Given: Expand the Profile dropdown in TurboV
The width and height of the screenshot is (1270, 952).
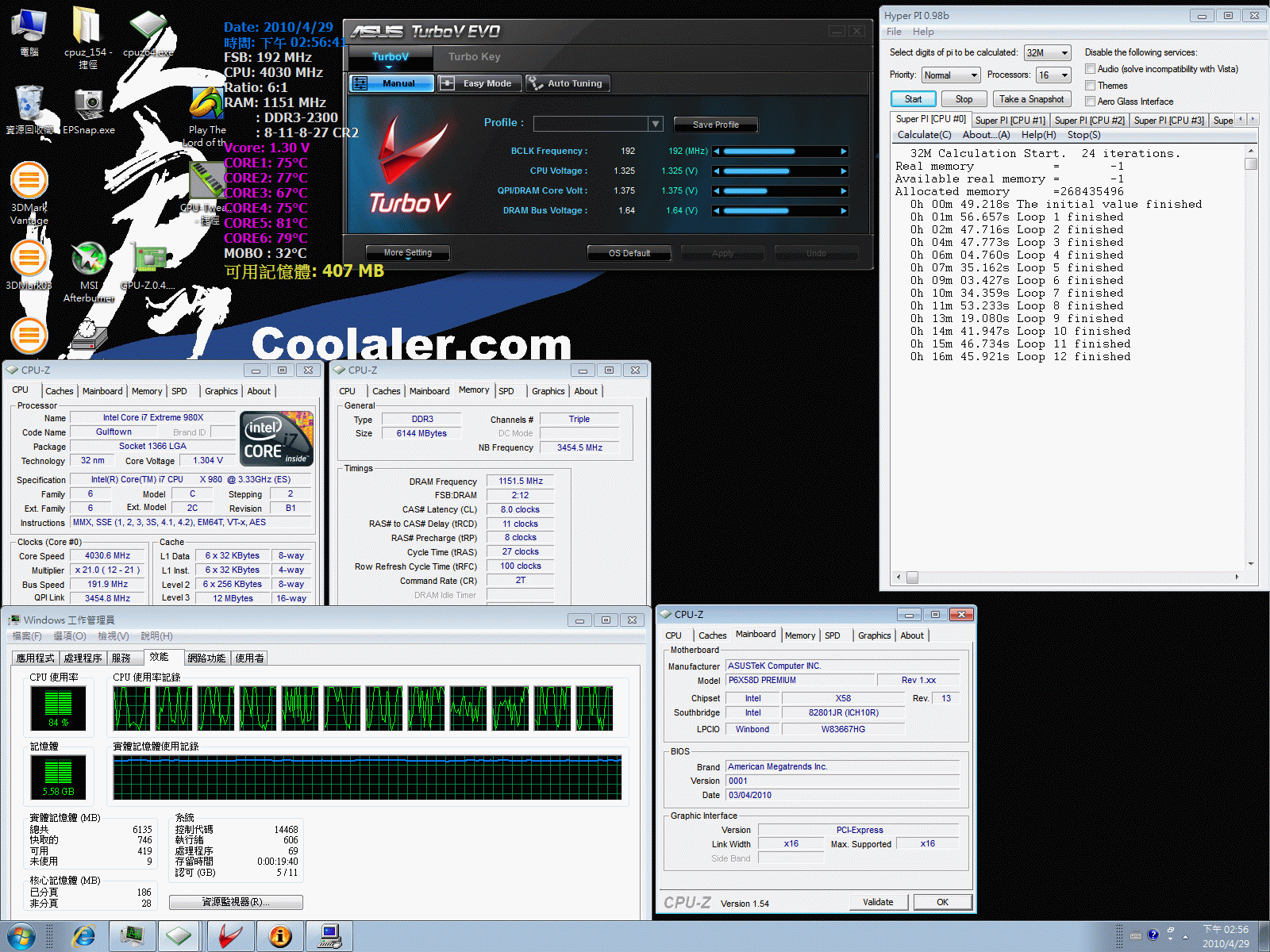Looking at the screenshot, I should pos(656,124).
